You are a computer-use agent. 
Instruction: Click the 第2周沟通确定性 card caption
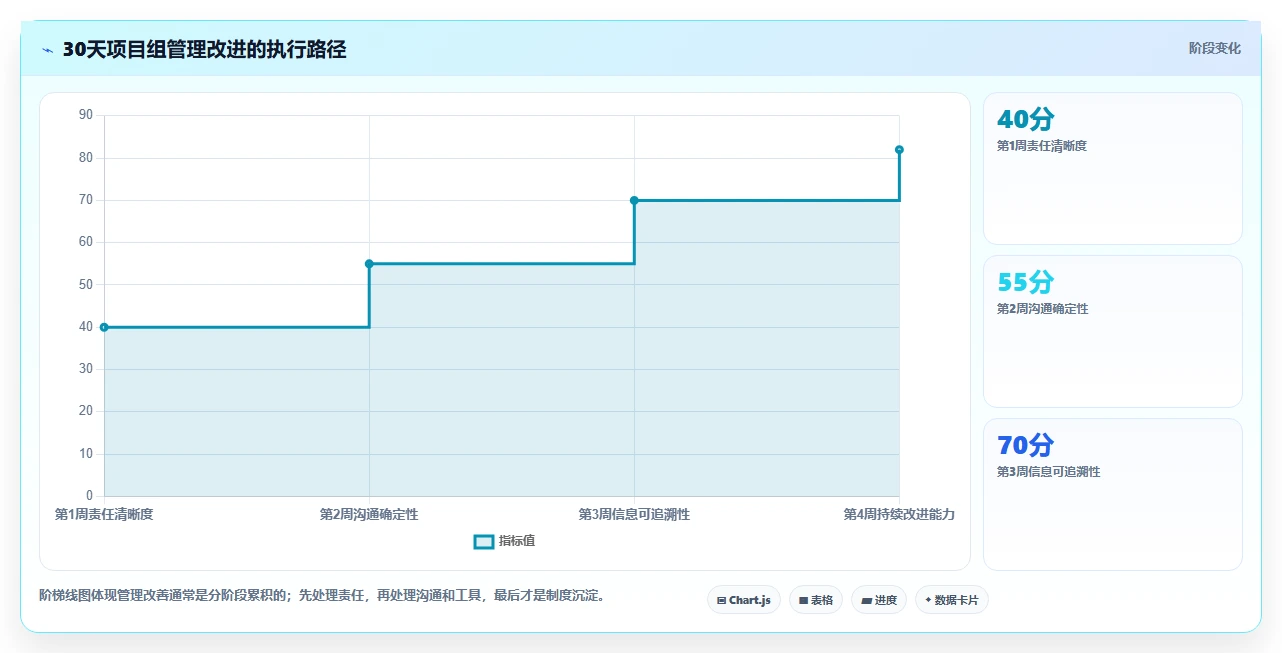click(x=1043, y=309)
